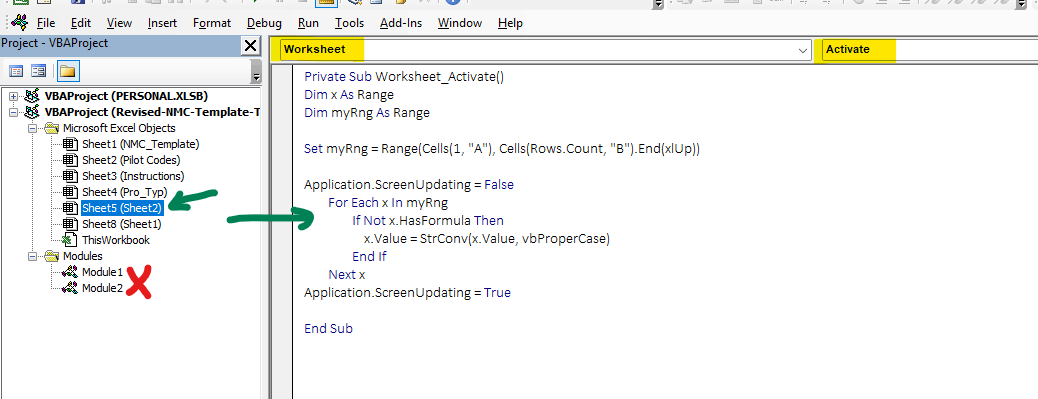Click the ThisWorkbook icon in tree

70,240
